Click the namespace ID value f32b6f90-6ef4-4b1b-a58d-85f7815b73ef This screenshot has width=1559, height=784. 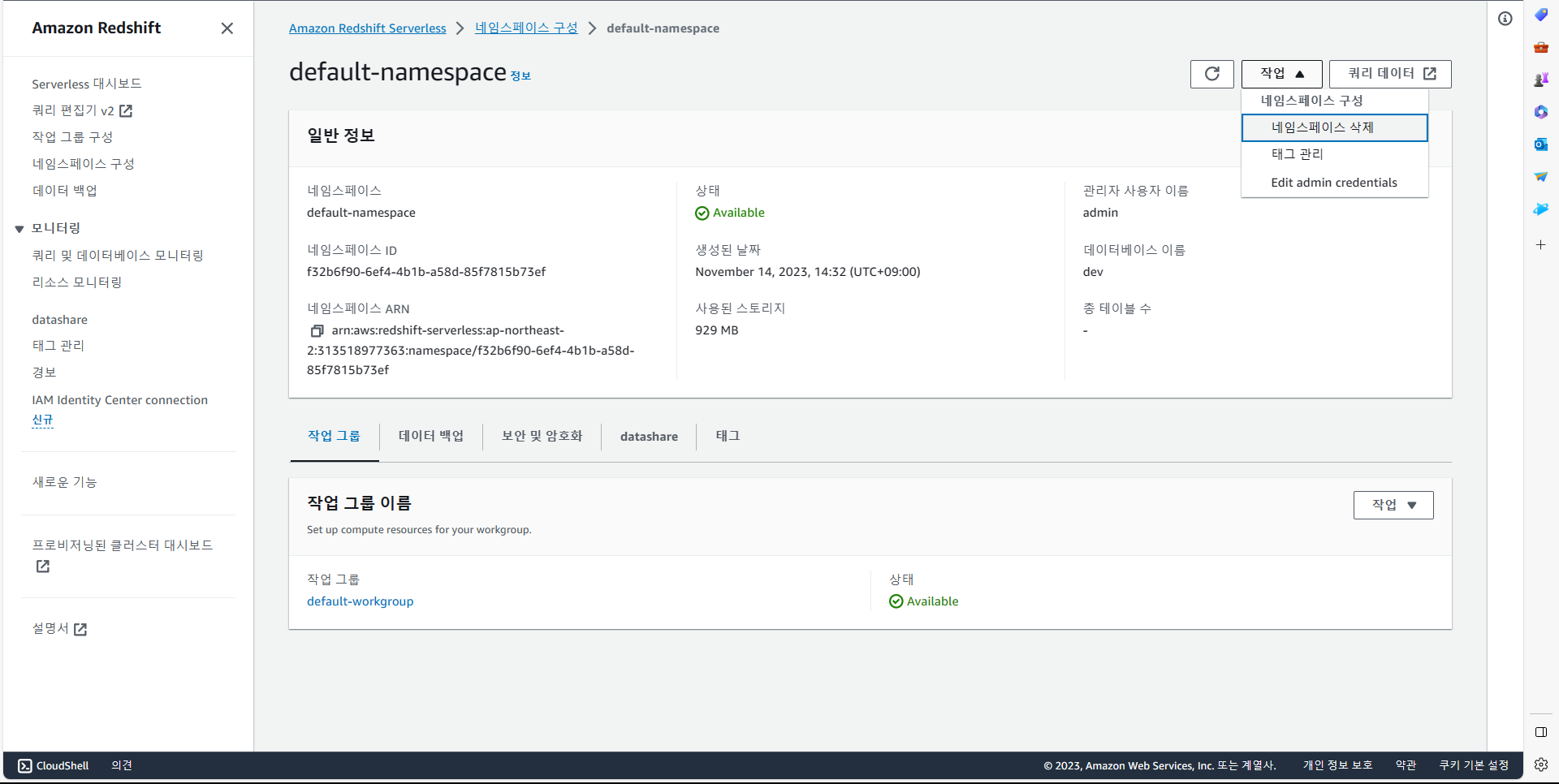coord(426,272)
